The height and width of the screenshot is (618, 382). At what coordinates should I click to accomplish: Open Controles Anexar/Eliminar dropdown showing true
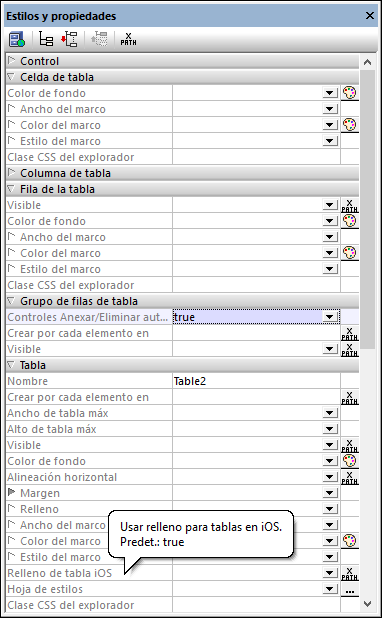click(x=330, y=317)
